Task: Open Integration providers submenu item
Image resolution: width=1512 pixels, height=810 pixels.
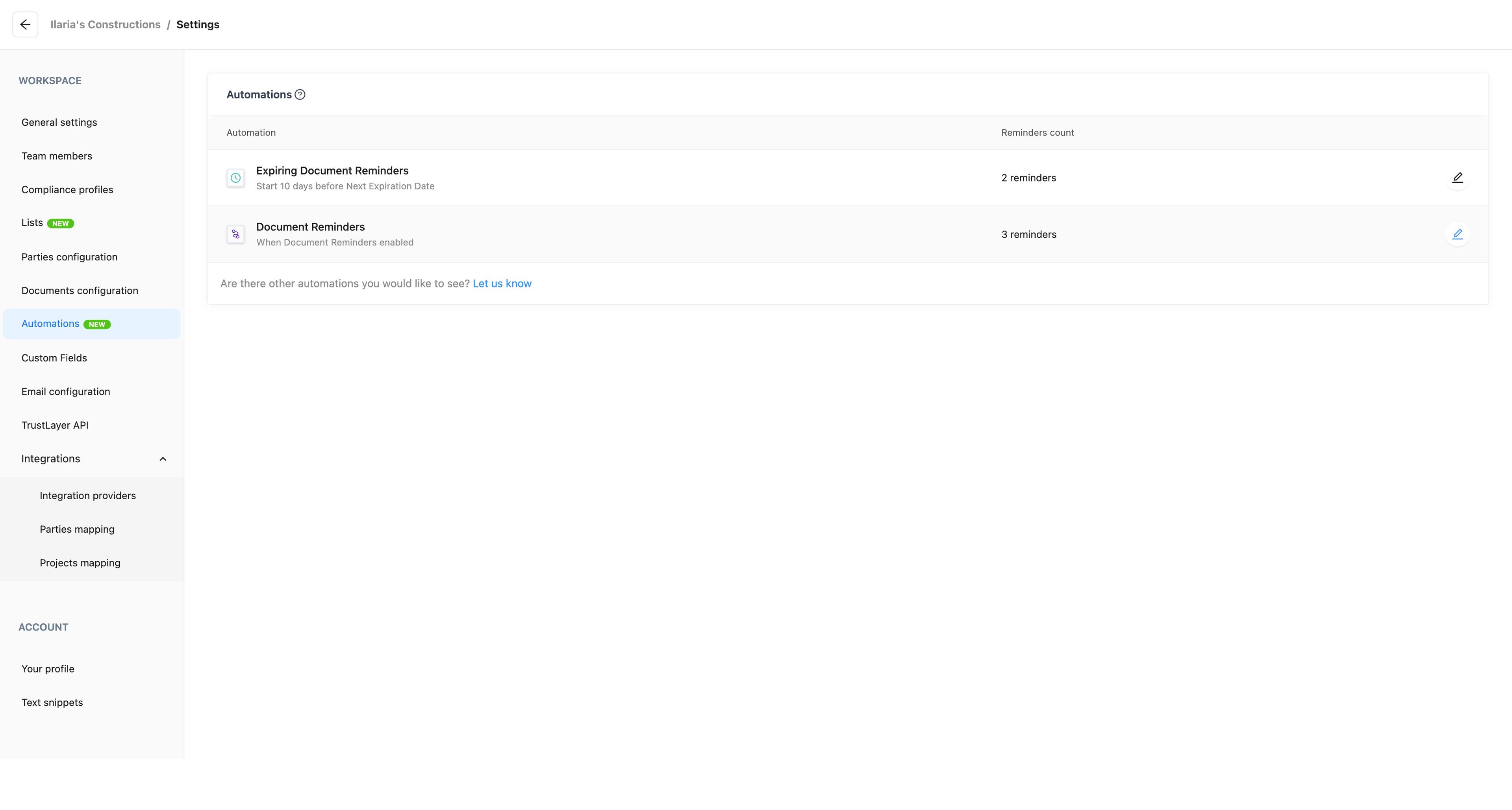Action: coord(88,495)
